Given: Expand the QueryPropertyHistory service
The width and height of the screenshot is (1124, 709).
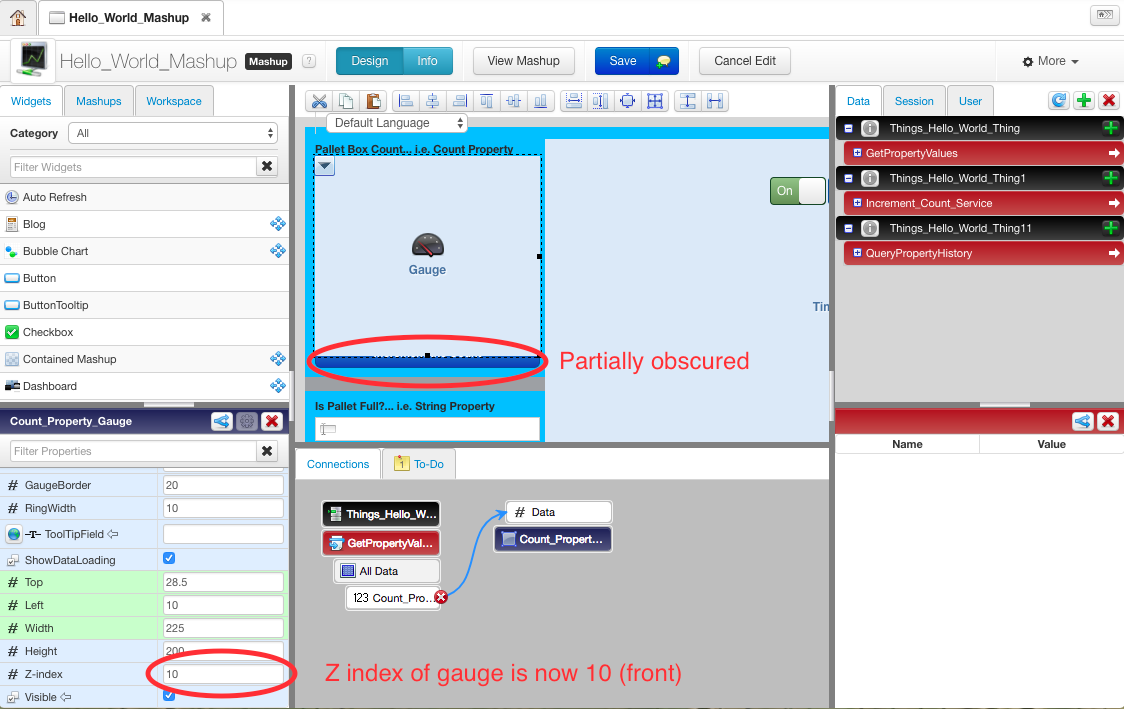Looking at the screenshot, I should pyautogui.click(x=857, y=253).
